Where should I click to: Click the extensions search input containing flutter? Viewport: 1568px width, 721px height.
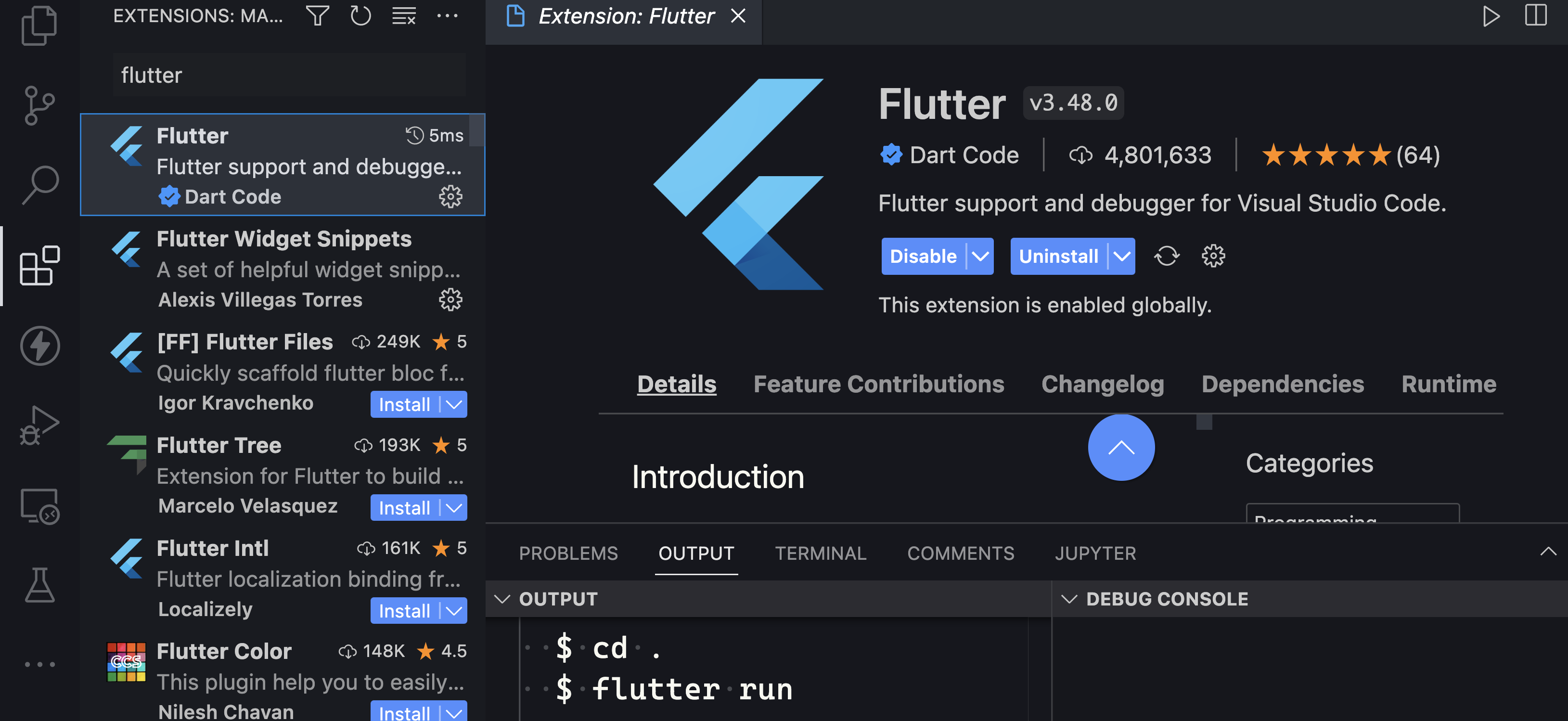click(289, 74)
